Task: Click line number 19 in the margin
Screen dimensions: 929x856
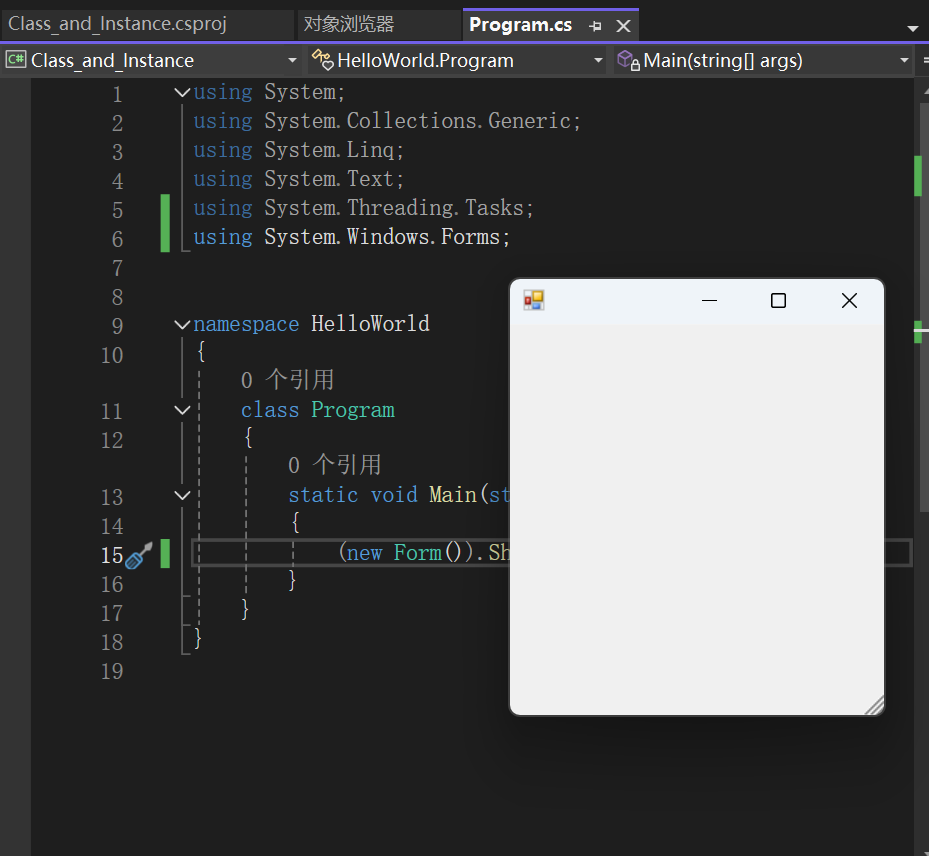Action: pyautogui.click(x=112, y=672)
